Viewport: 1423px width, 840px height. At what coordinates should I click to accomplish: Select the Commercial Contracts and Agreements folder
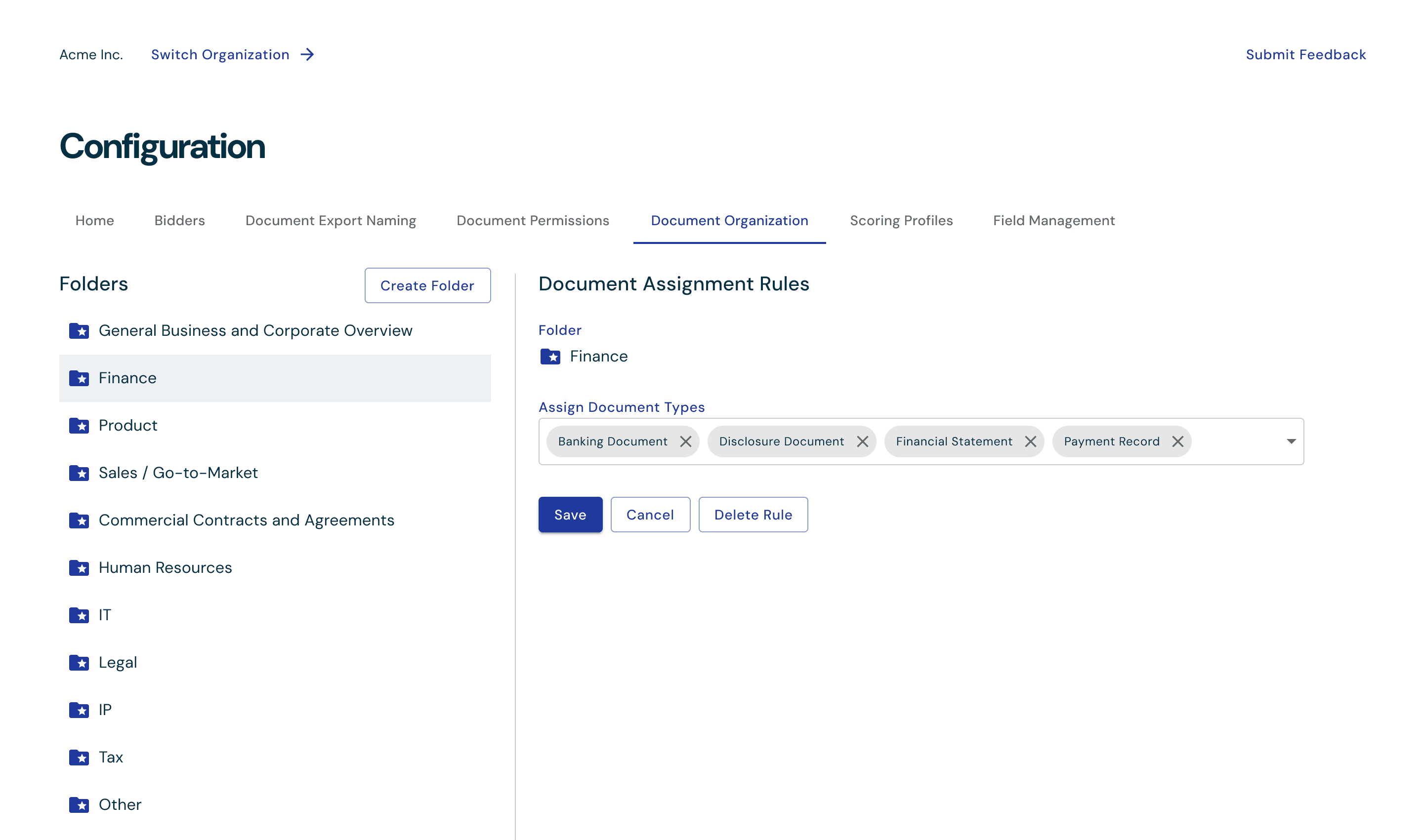[x=246, y=520]
